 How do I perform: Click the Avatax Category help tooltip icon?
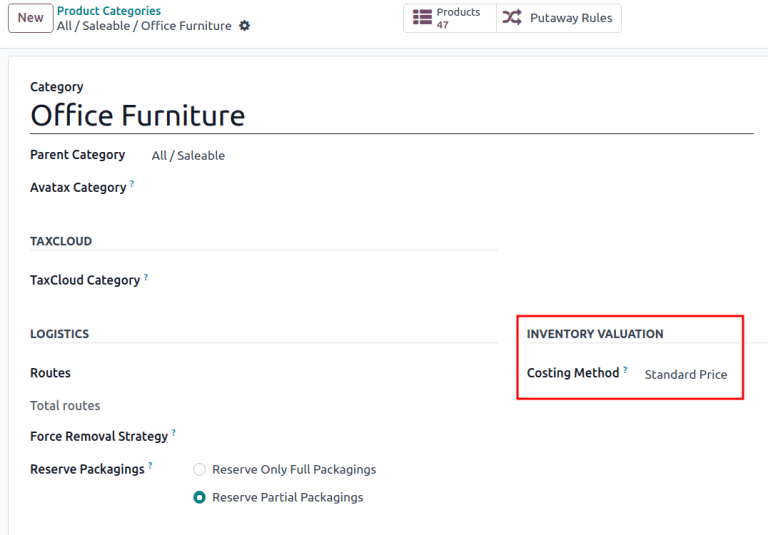click(x=132, y=184)
